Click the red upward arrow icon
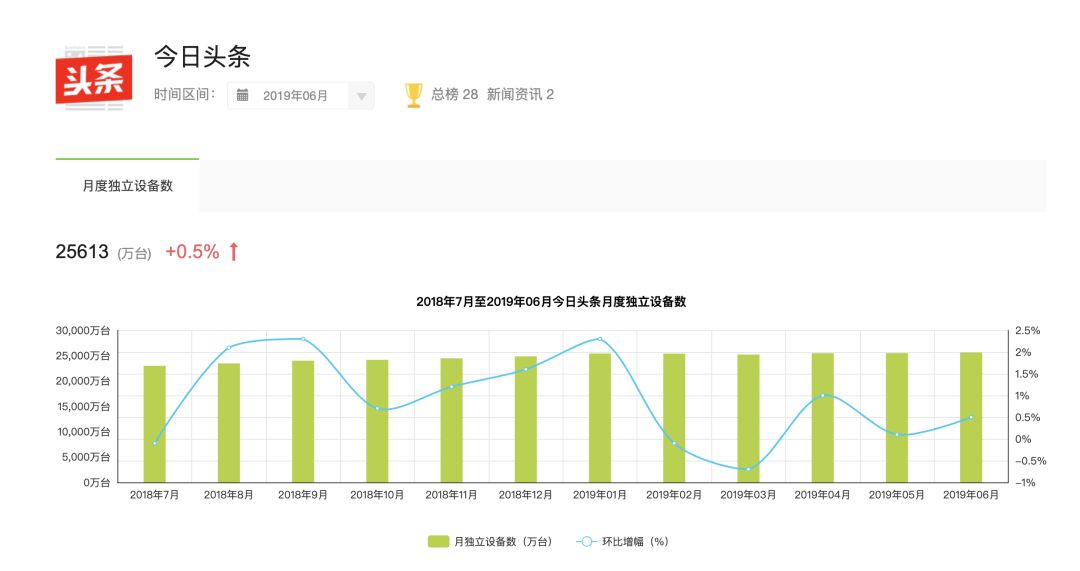Image resolution: width=1080 pixels, height=571 pixels. 233,251
